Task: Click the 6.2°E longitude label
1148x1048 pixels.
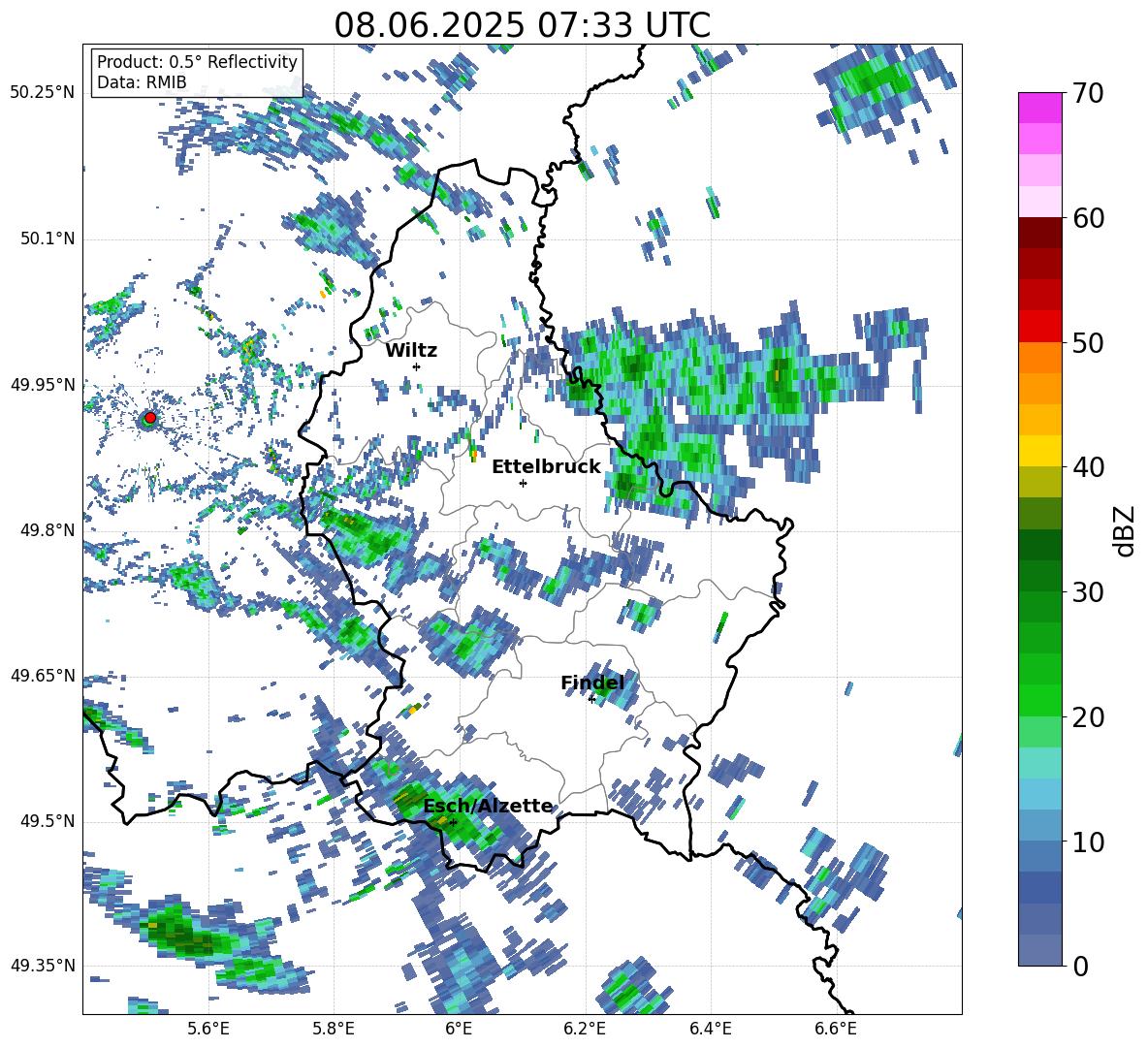Action: click(585, 1029)
